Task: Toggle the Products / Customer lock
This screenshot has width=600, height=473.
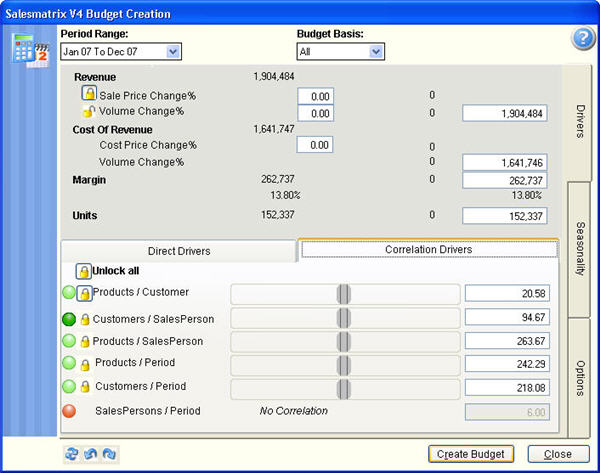Action: tap(85, 293)
